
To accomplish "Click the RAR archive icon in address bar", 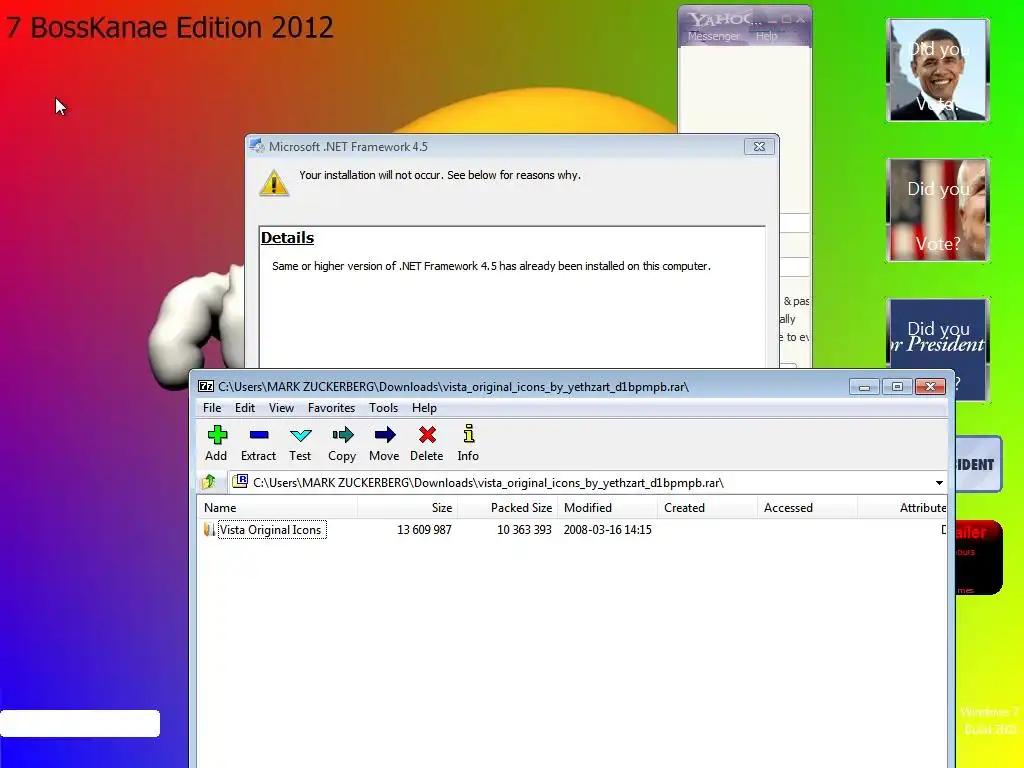I will [x=240, y=482].
